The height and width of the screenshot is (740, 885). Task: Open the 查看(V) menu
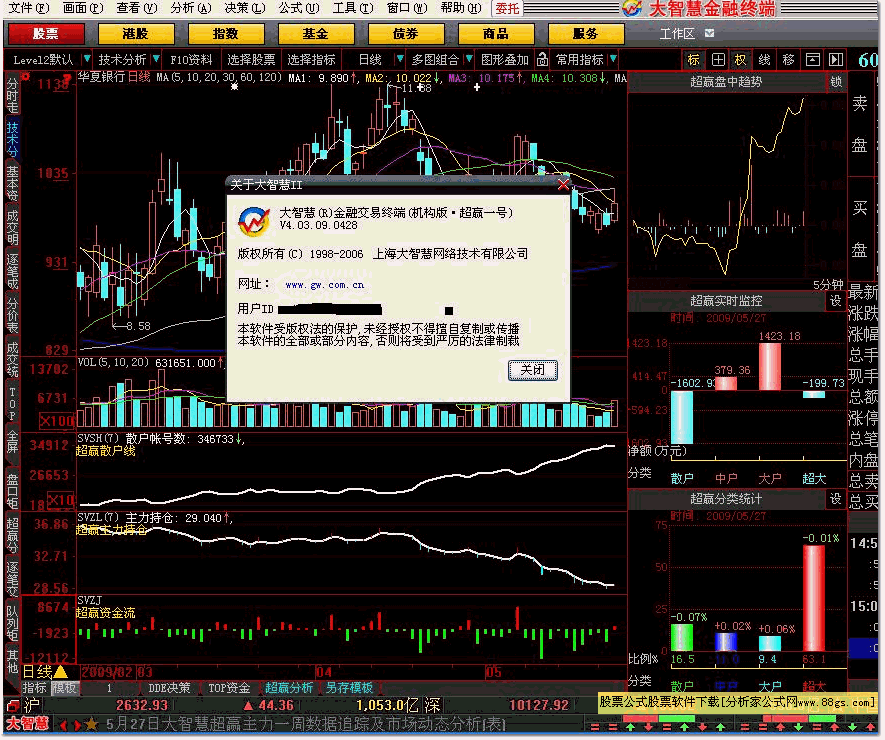click(x=137, y=8)
